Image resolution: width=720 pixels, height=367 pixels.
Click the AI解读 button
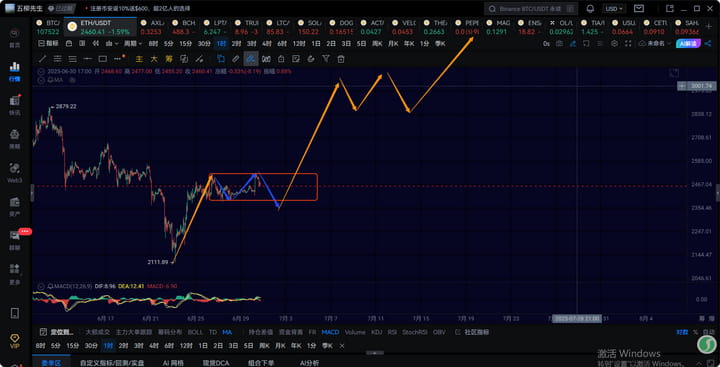(687, 44)
